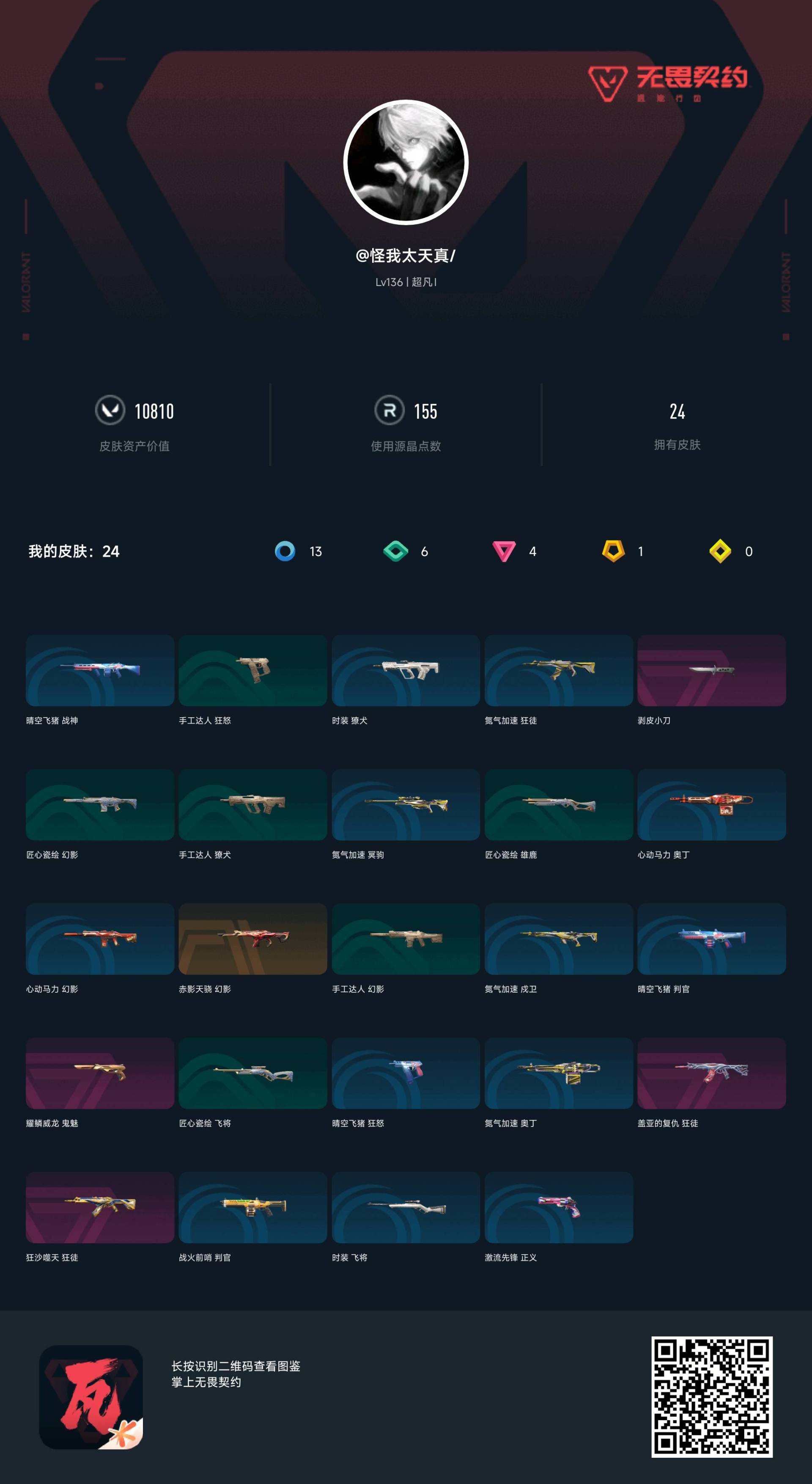Click the Radianite R icon beside 155
This screenshot has height=1484, width=812.
click(x=390, y=410)
